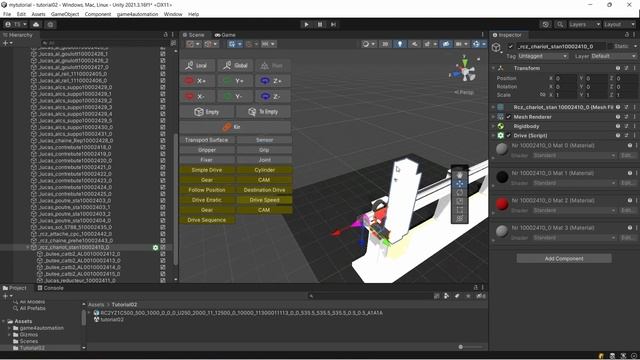Click the To Empty cube button
Screen dimensions: 640x360
[x=264, y=112]
